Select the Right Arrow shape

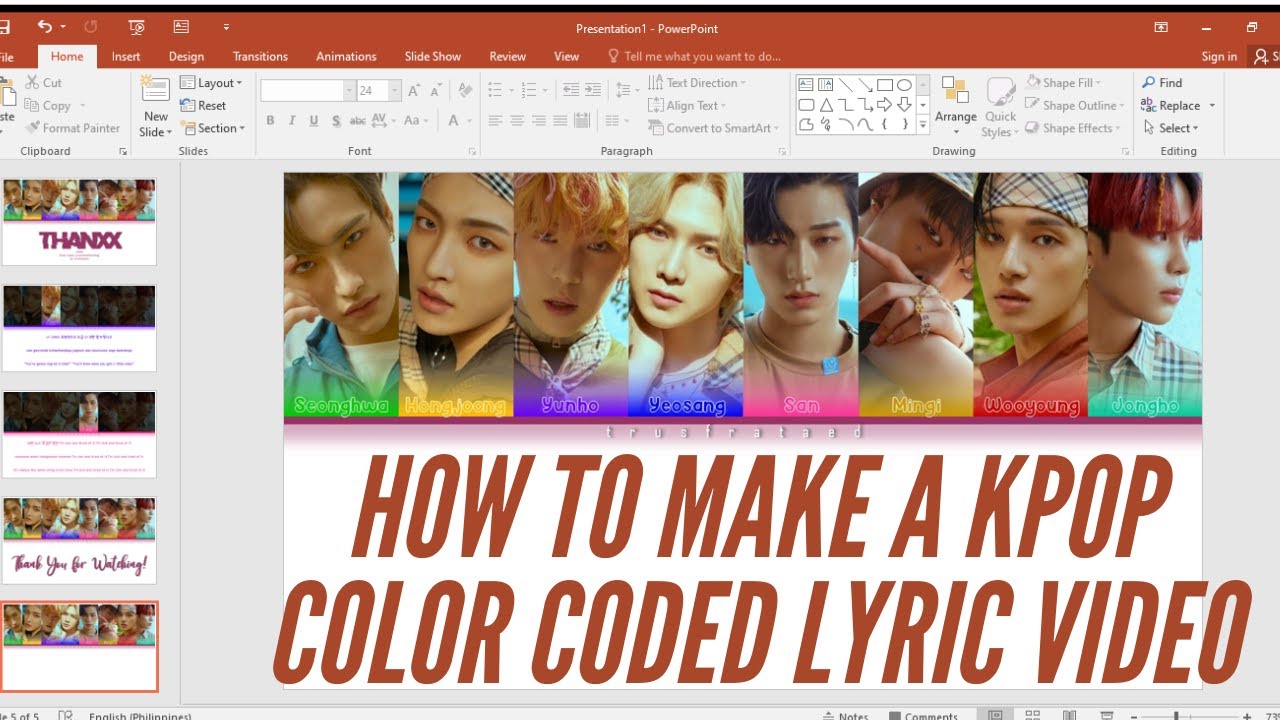[885, 105]
